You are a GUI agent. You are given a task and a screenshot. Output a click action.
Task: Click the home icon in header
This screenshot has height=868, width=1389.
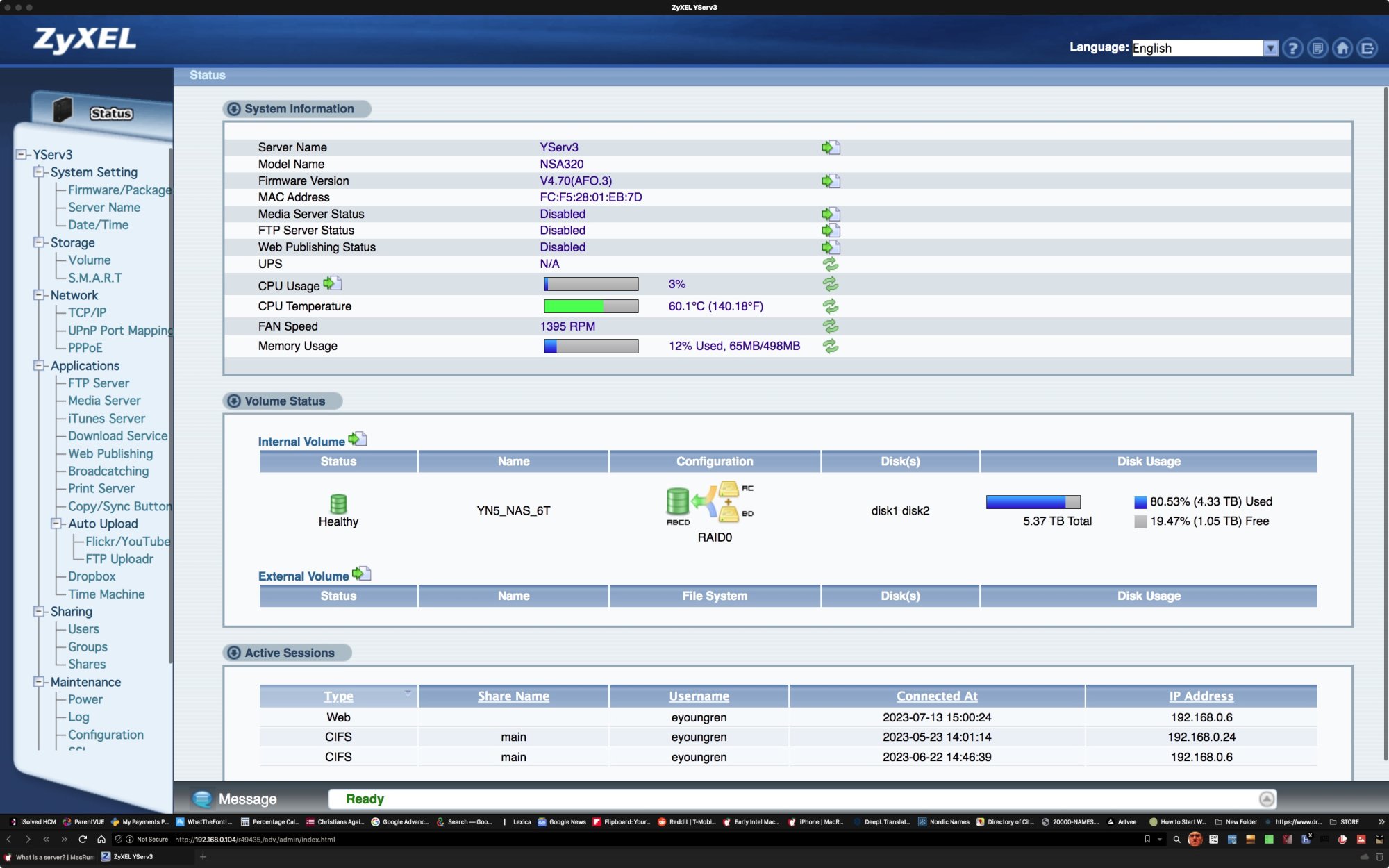(x=1342, y=48)
